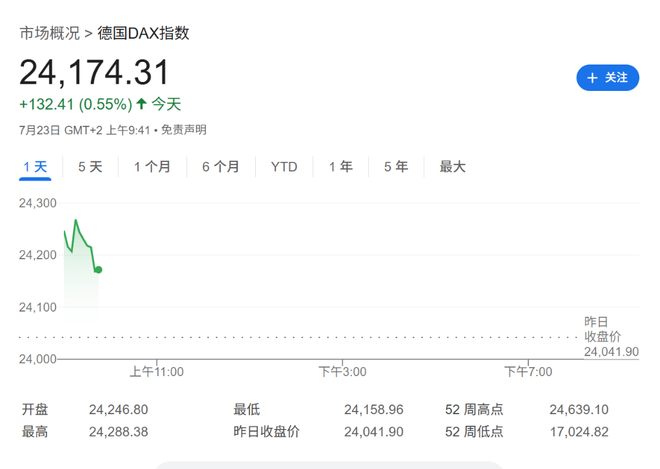Click the 24,000 y-axis label
This screenshot has height=469, width=660.
coord(38,359)
